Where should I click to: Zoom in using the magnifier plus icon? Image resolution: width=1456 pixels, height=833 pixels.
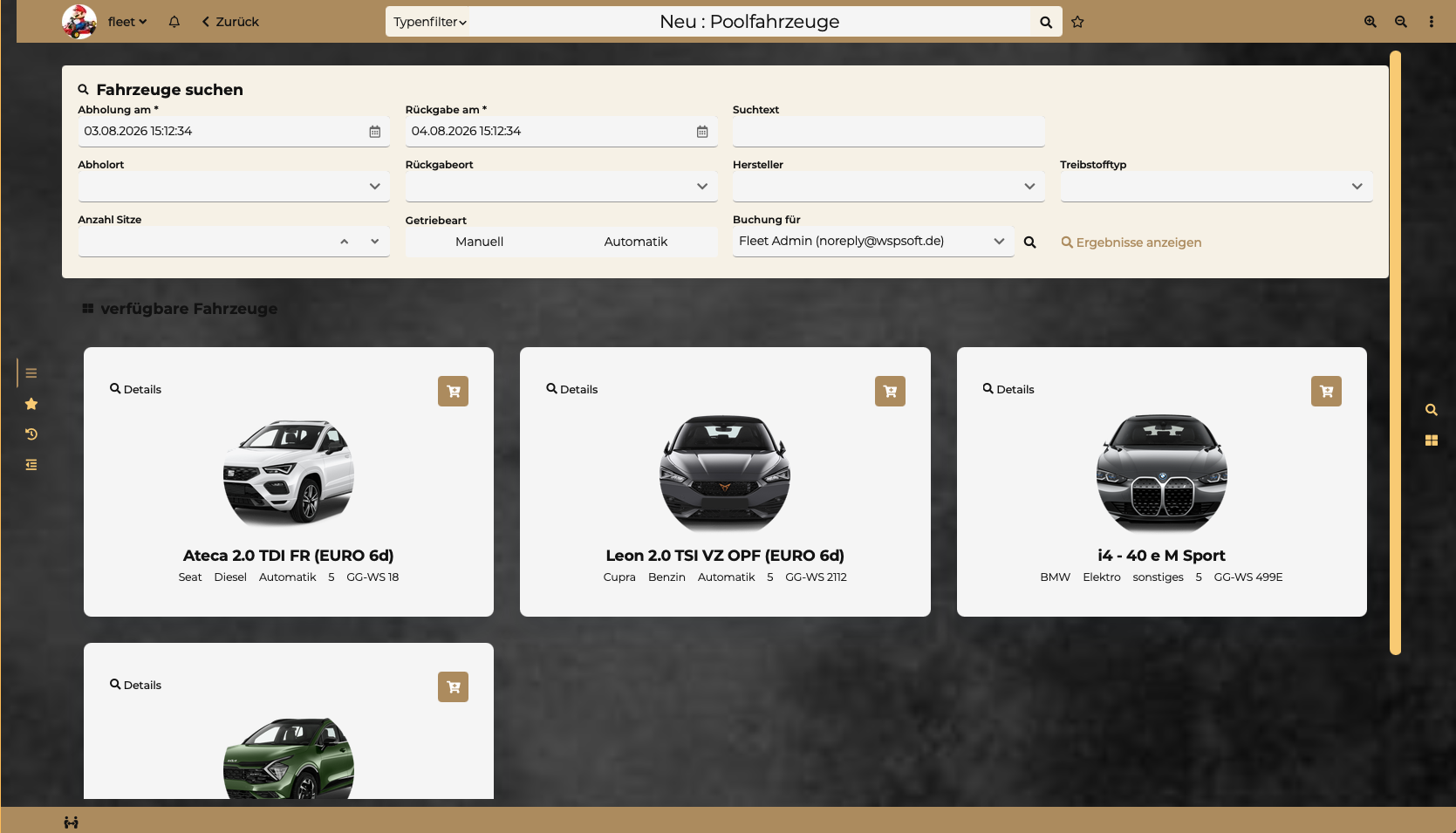[1371, 22]
